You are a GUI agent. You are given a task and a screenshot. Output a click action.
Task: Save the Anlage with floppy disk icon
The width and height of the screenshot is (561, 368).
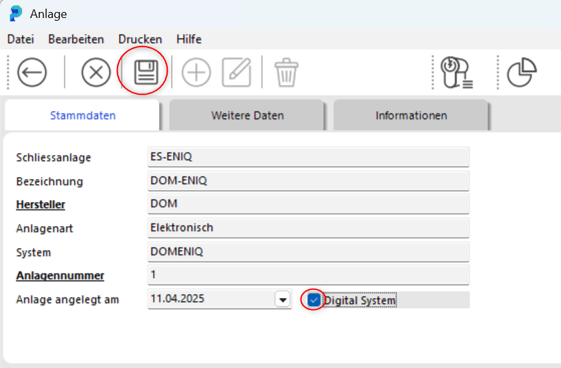pyautogui.click(x=146, y=72)
